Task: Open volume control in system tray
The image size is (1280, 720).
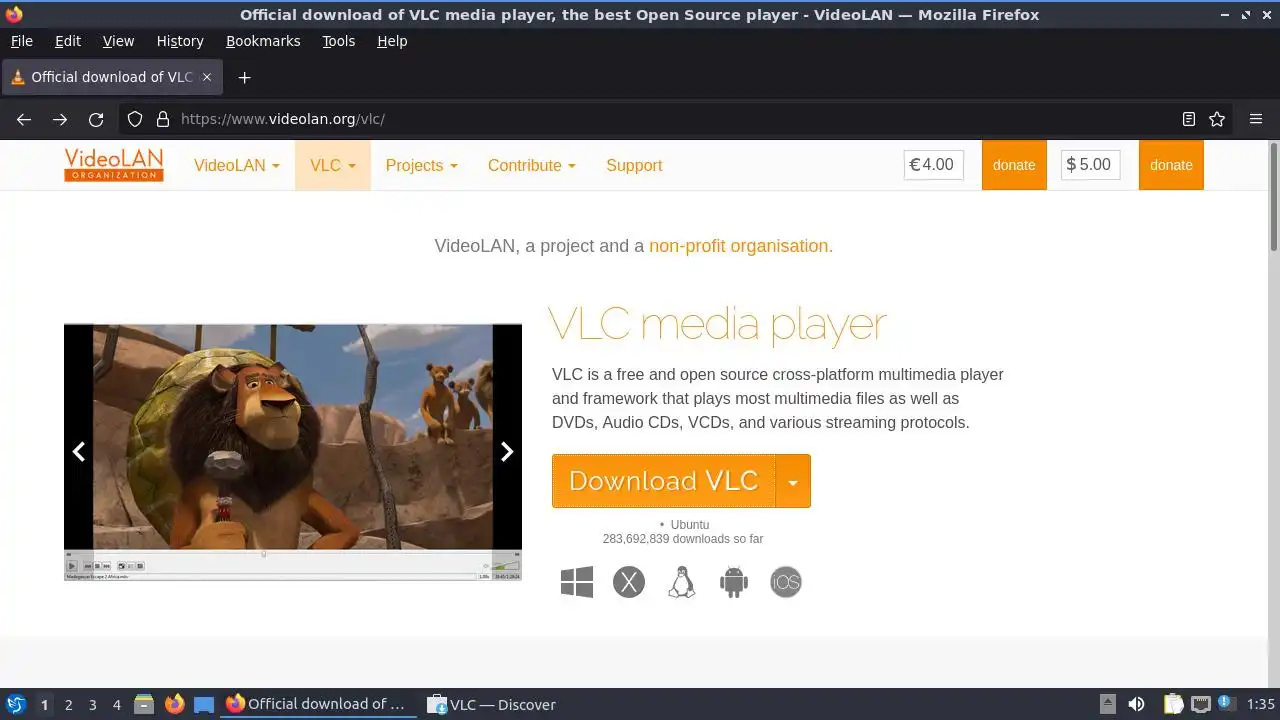Action: (1136, 704)
